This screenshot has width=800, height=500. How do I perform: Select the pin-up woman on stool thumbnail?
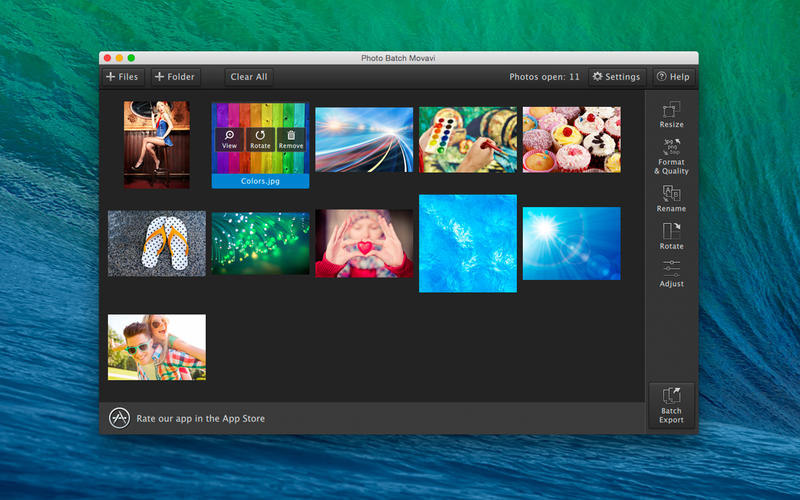click(x=157, y=145)
